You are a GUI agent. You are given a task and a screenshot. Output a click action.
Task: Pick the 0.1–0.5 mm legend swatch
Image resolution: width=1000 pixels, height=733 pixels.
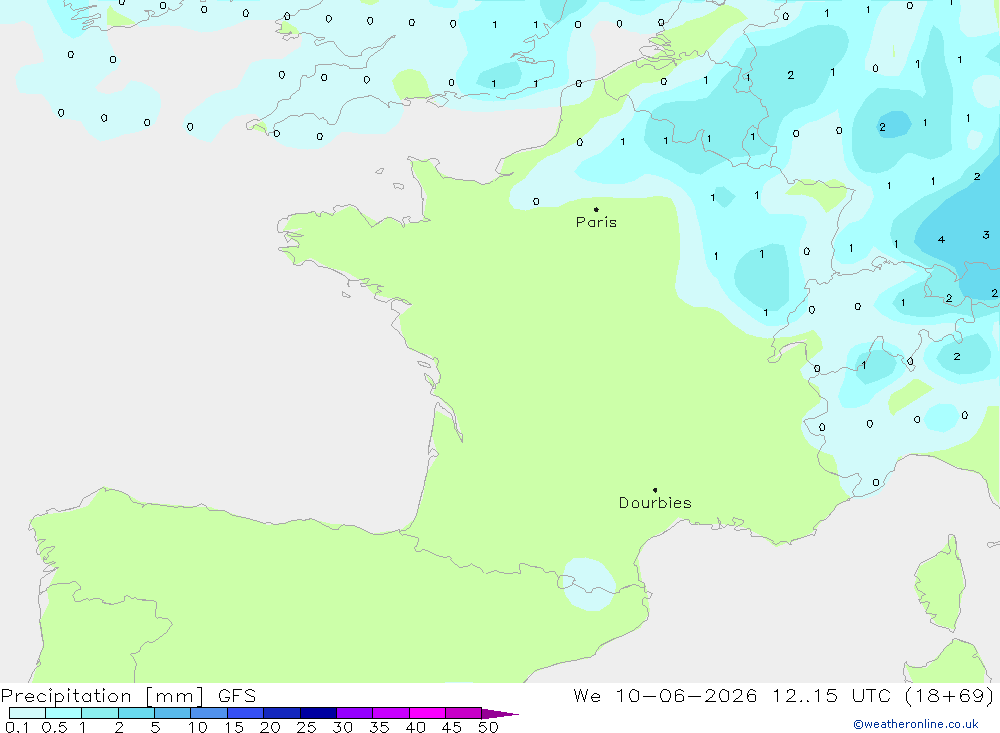coord(27,713)
